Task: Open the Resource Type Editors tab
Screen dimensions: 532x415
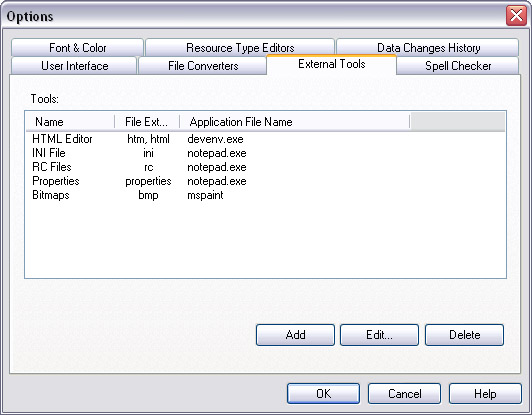Action: coord(240,48)
